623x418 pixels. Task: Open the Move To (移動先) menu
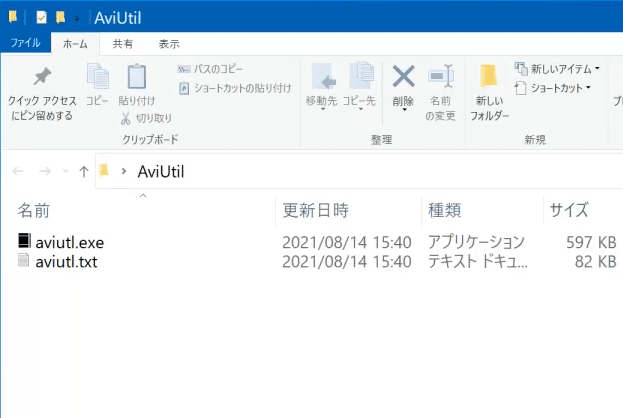(x=321, y=87)
